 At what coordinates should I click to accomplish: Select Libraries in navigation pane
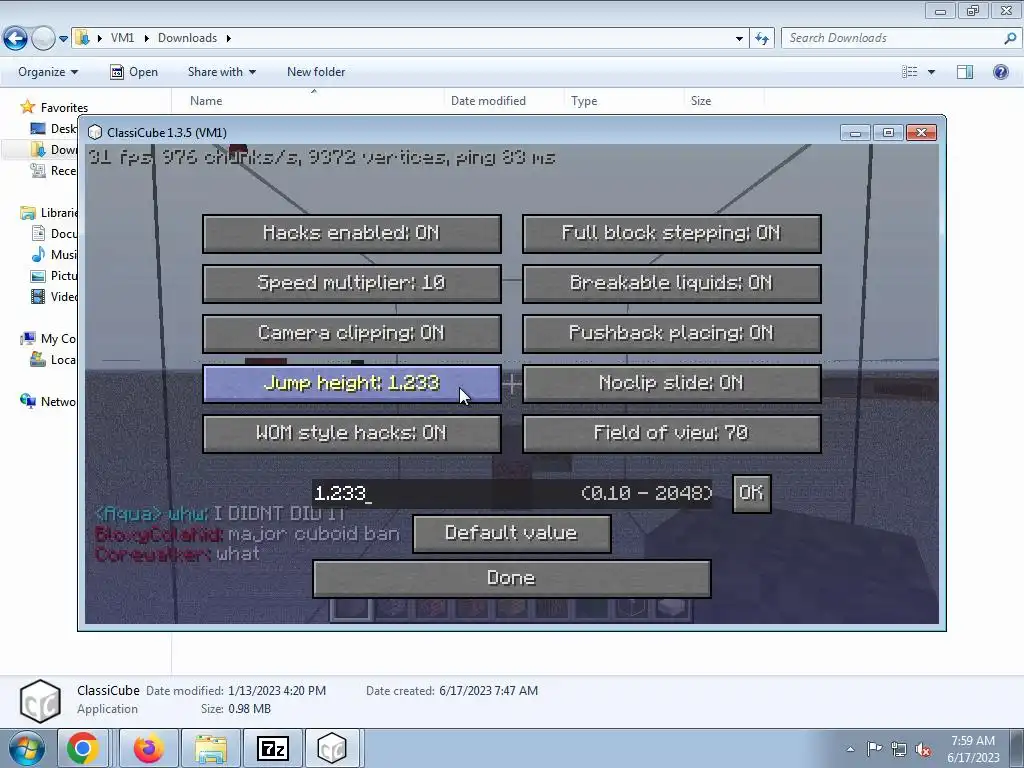[49, 213]
